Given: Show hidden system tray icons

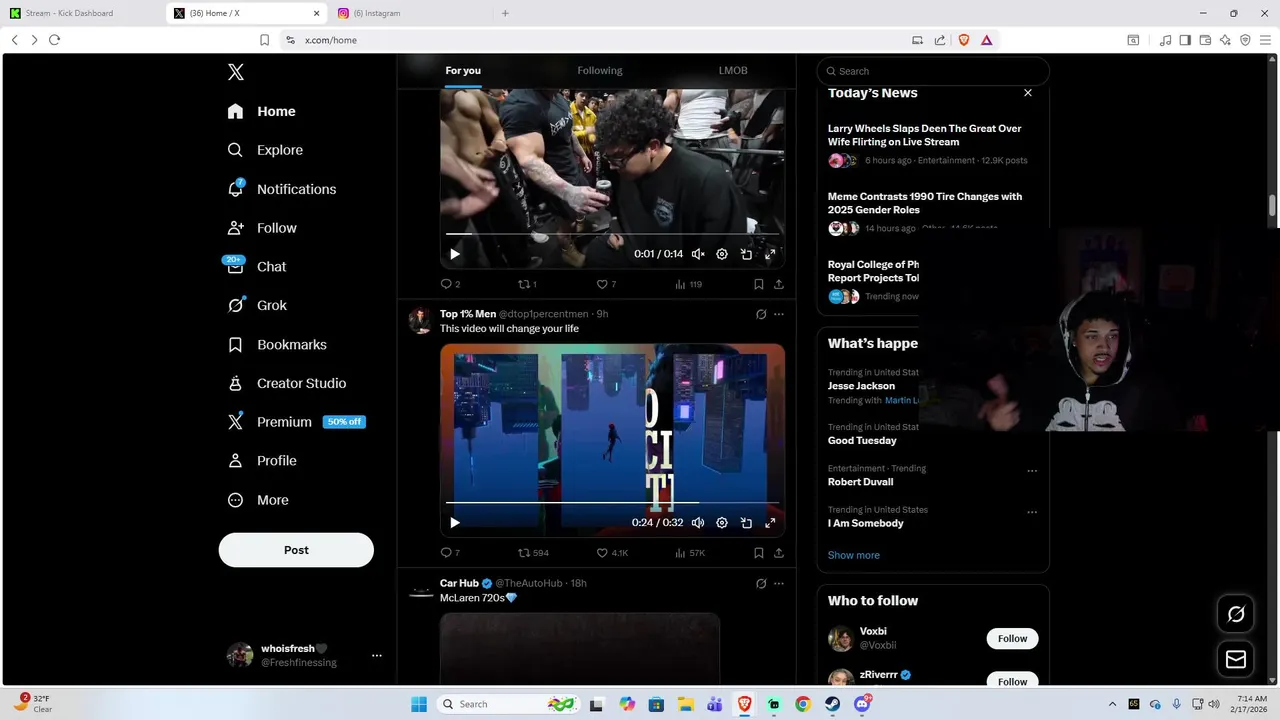Looking at the screenshot, I should 1112,704.
